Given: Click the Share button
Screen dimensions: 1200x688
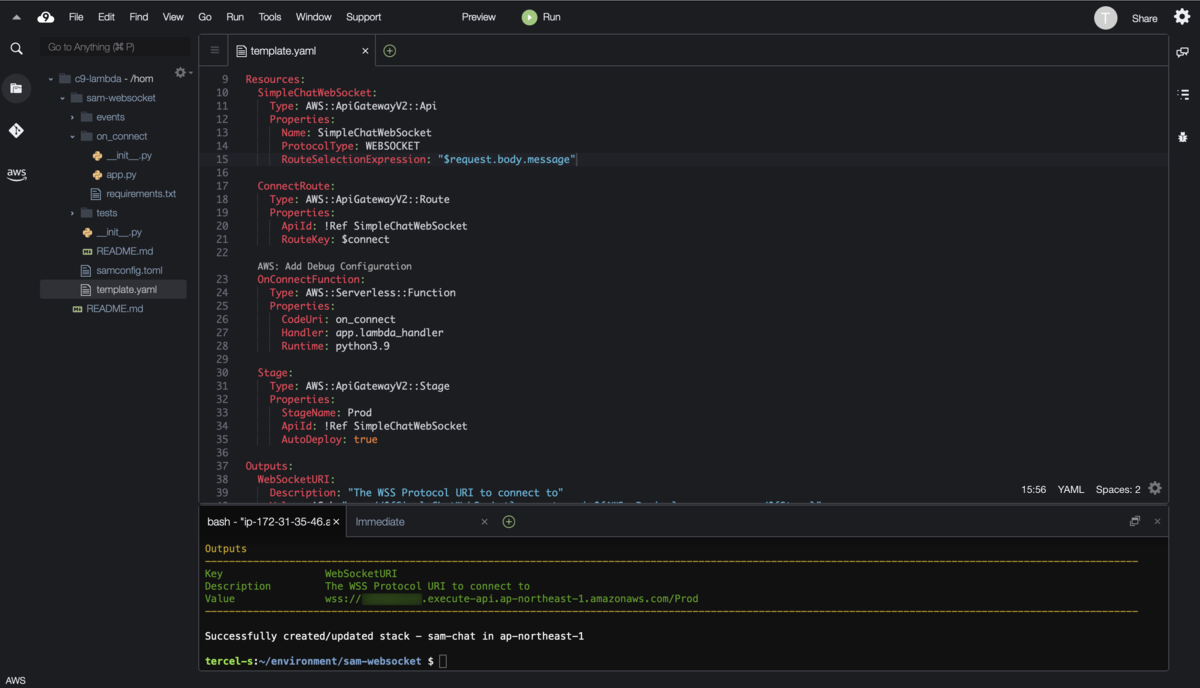Looking at the screenshot, I should 1144,18.
